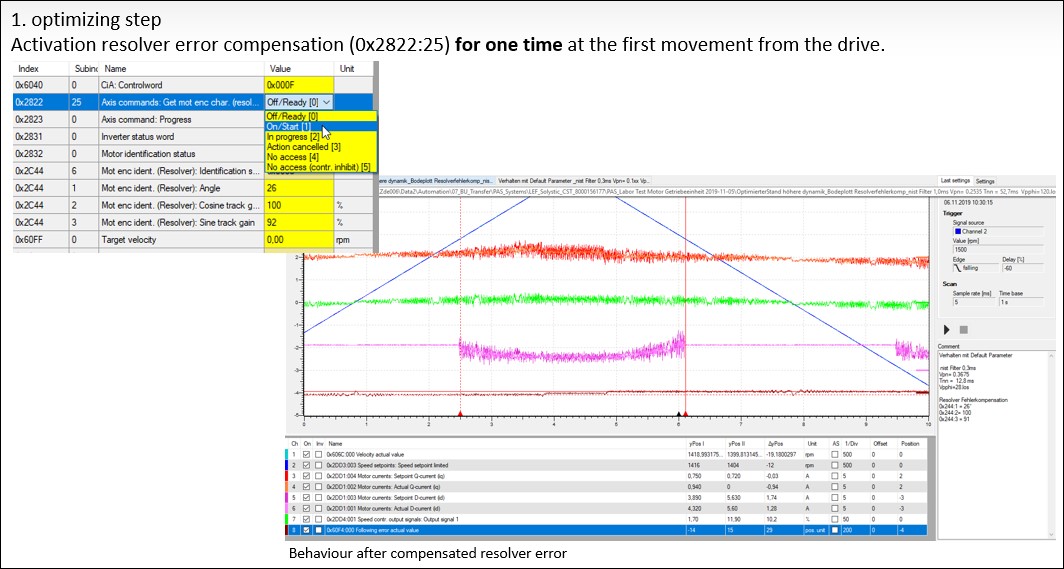The width and height of the screenshot is (1064, 569).
Task: Open the Last settings tab
Action: pos(955,181)
